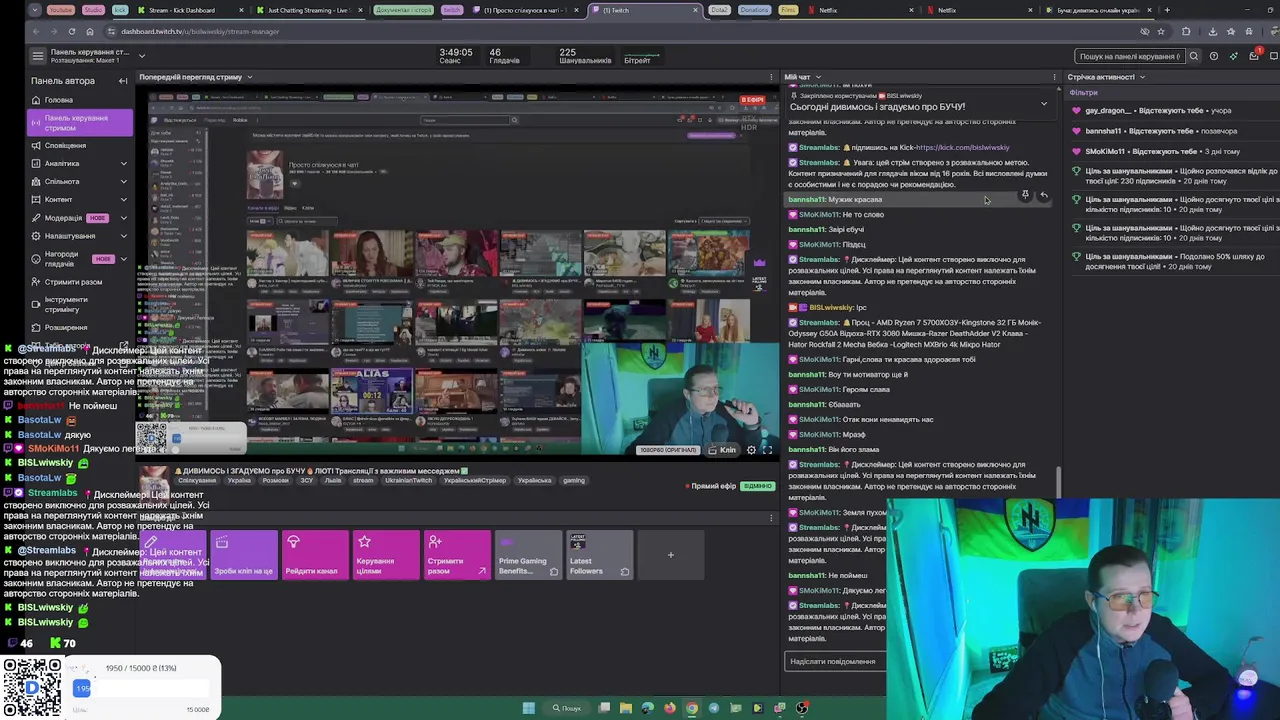Click the sparkle icon in the dashboard header
Screen dimensions: 1280x720
[x=1233, y=56]
